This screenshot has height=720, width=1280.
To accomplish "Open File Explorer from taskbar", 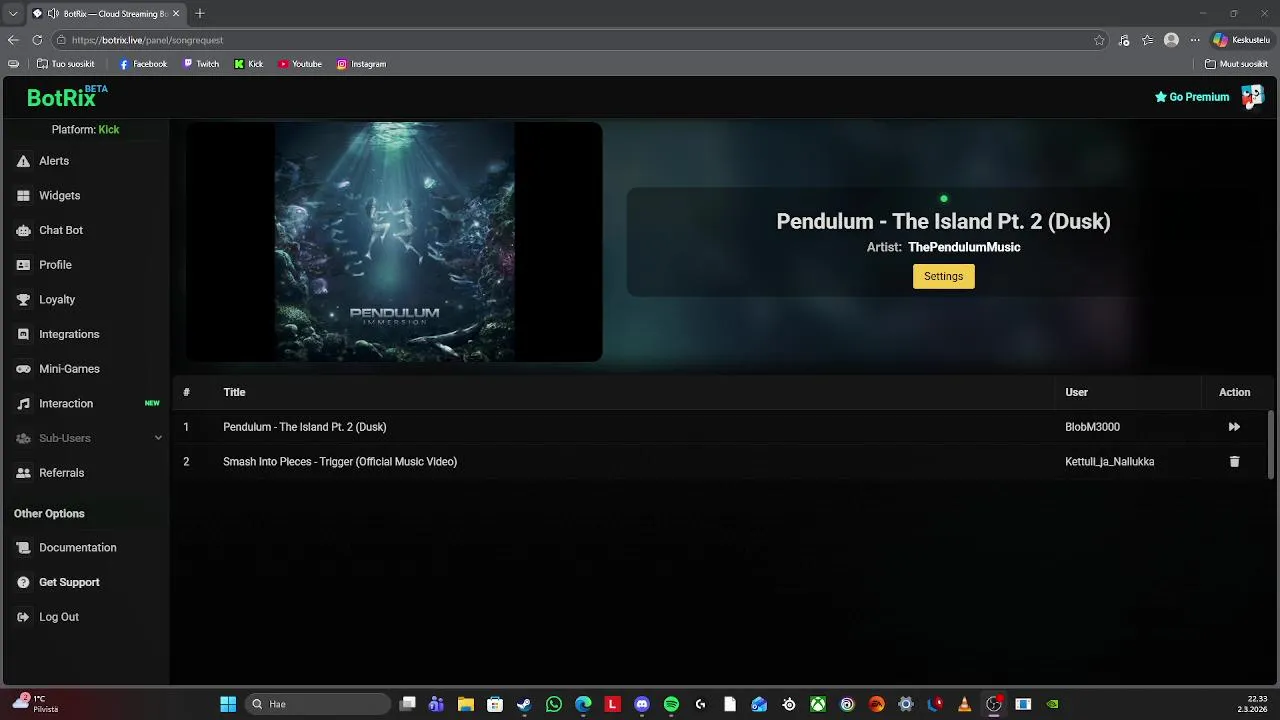I will (466, 704).
